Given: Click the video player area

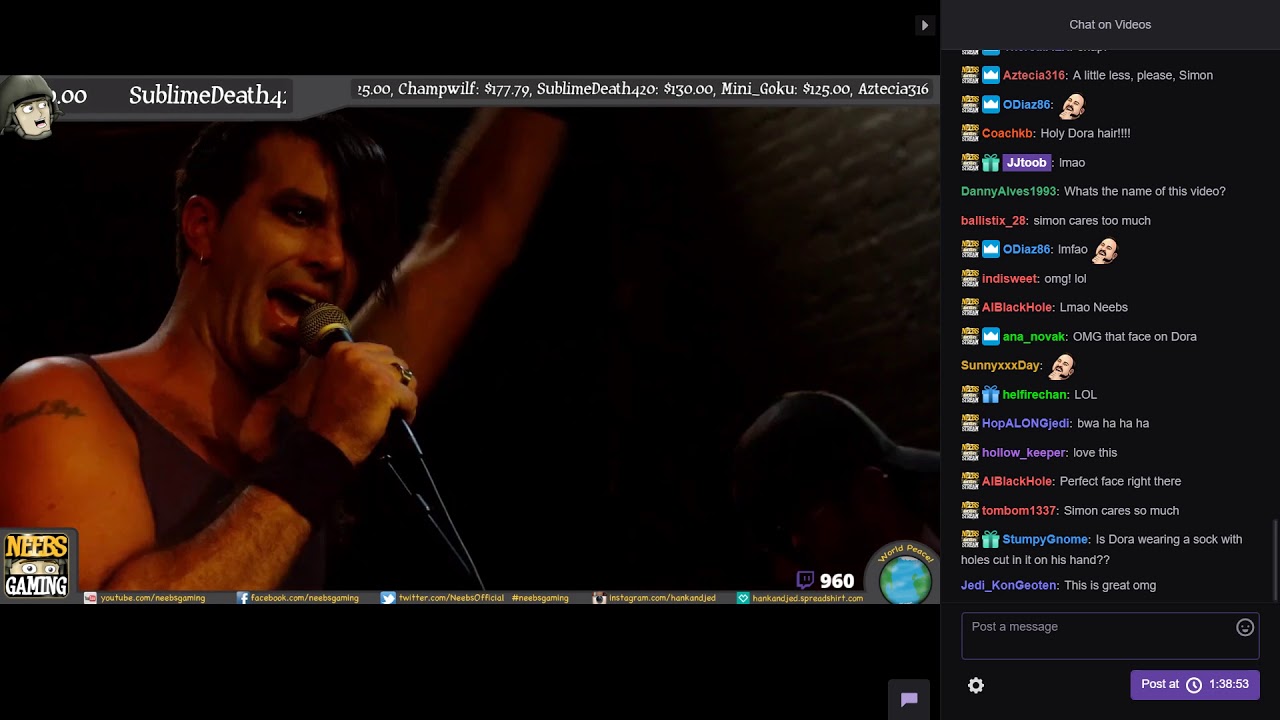Looking at the screenshot, I should coord(470,340).
